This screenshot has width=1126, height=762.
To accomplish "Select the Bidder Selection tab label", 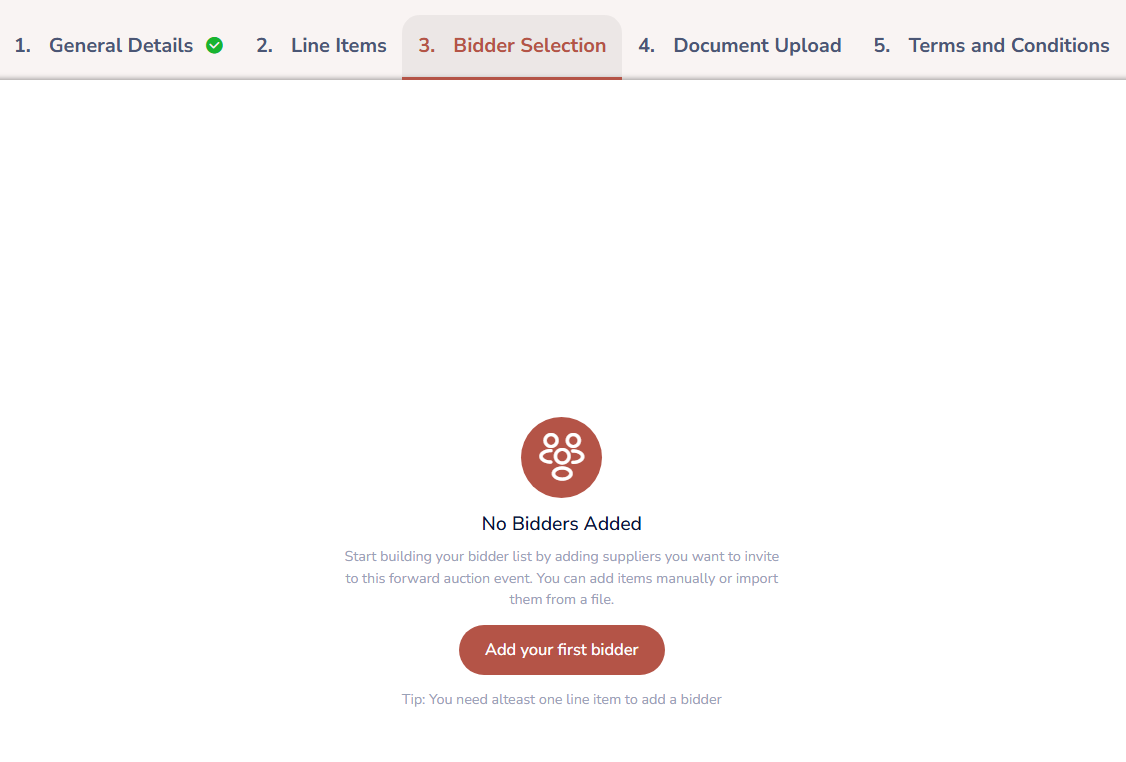I will coord(529,45).
